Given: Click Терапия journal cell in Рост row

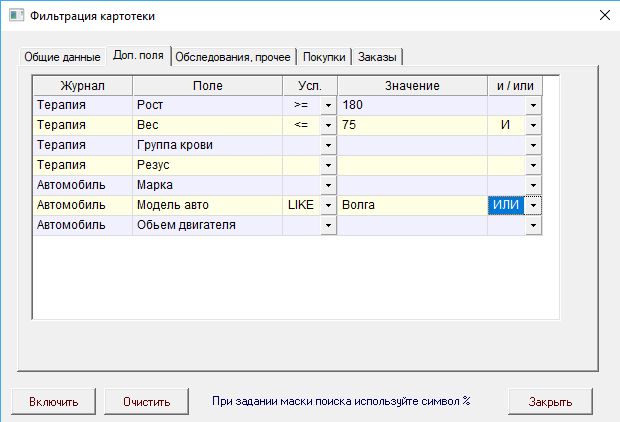Looking at the screenshot, I should (x=83, y=106).
